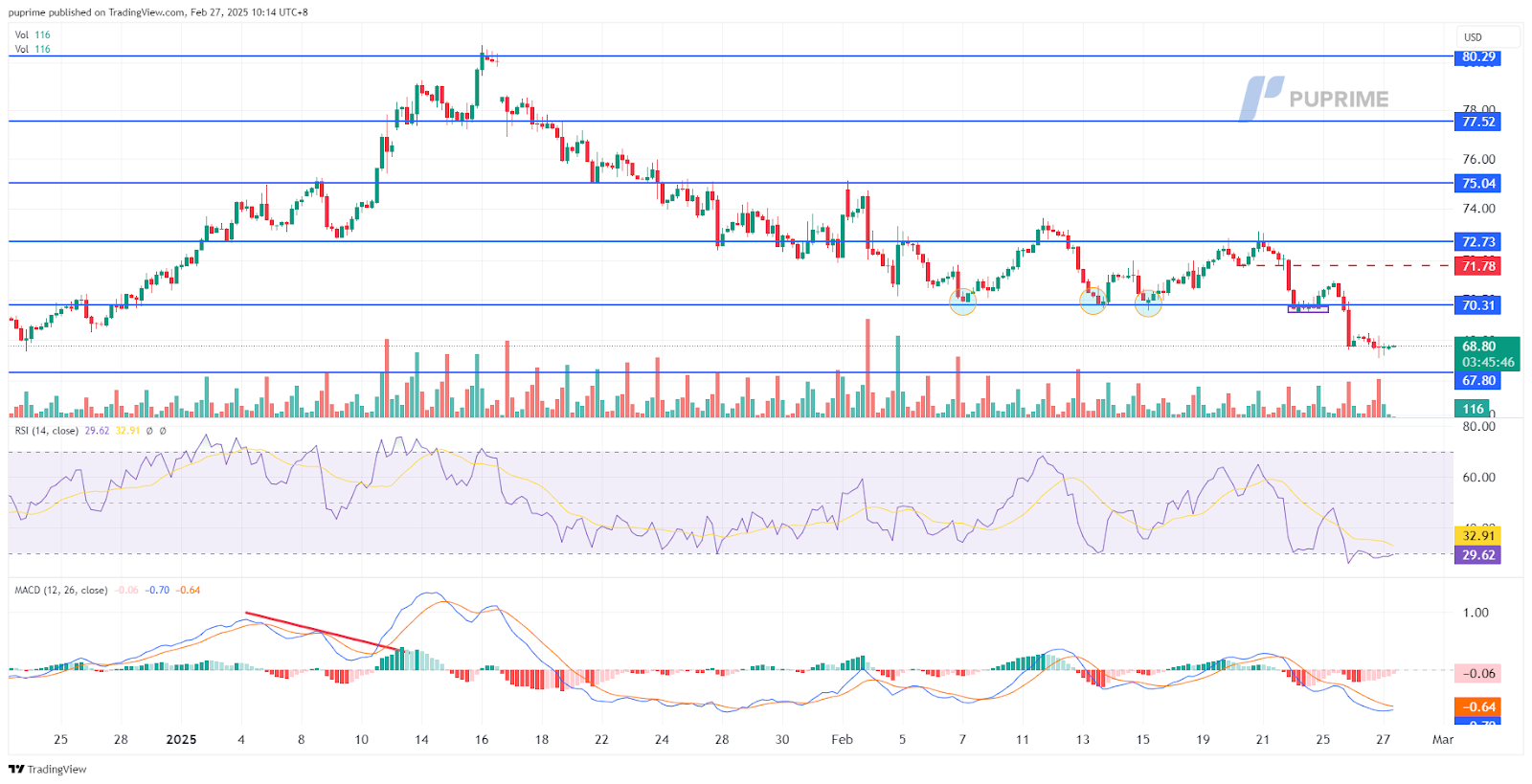
Task: Click the purple 29.62 tag on RSI axis
Action: coord(1478,554)
